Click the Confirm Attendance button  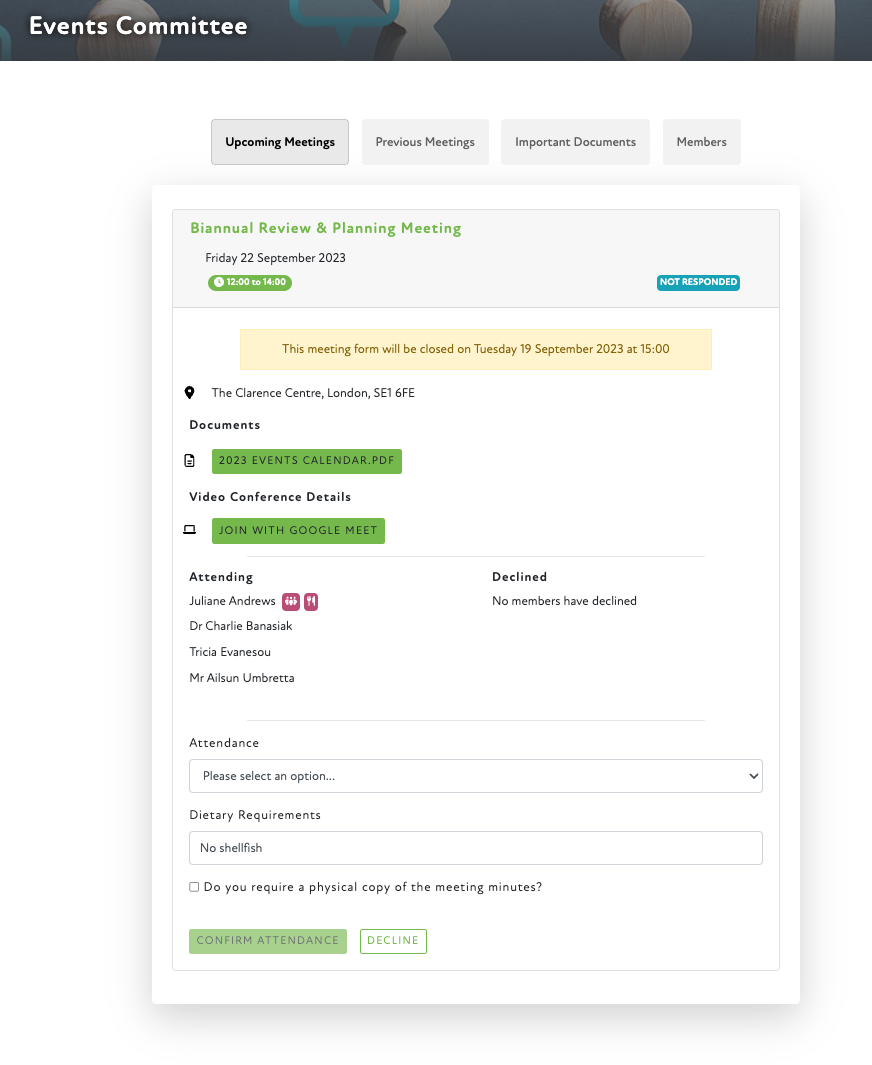click(x=268, y=941)
